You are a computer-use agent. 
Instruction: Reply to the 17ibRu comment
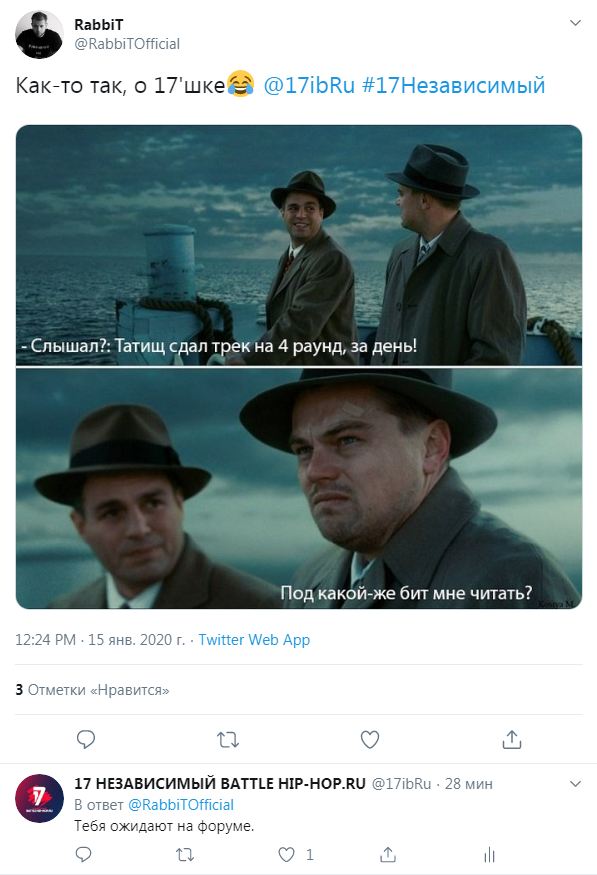pos(84,854)
